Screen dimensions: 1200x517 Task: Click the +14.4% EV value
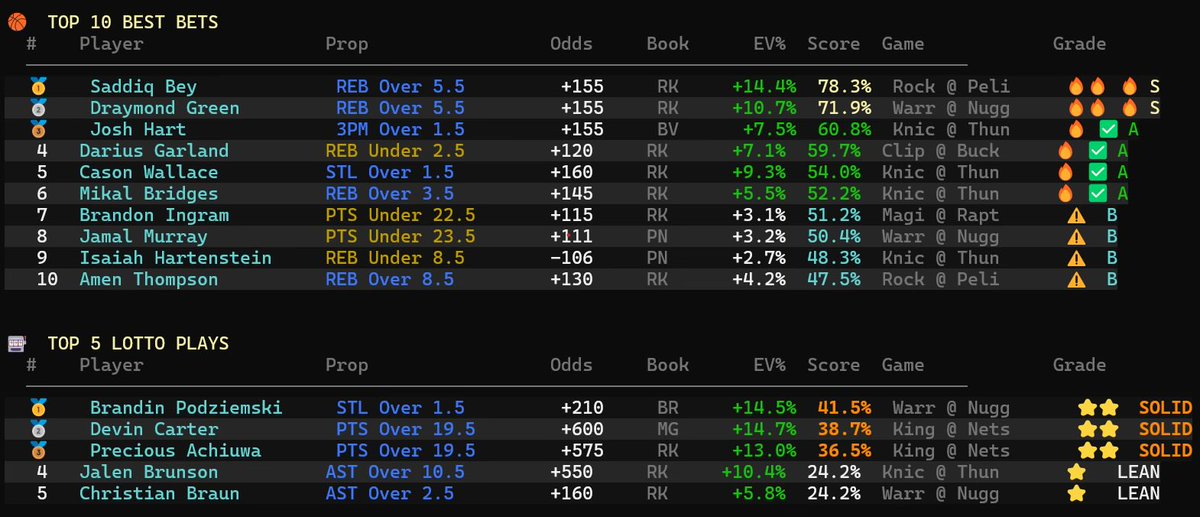(764, 87)
